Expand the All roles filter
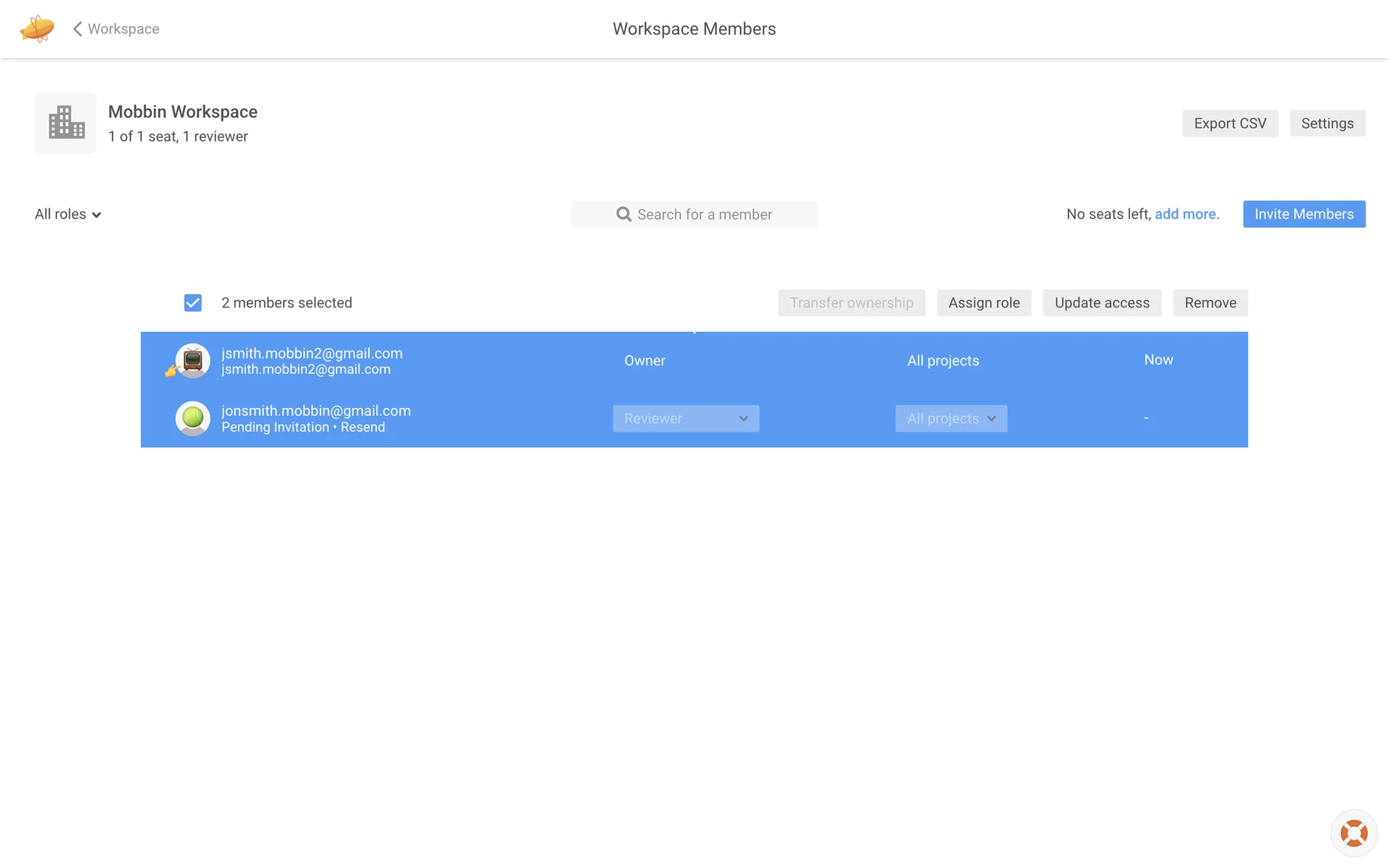1389x868 pixels. 68,214
